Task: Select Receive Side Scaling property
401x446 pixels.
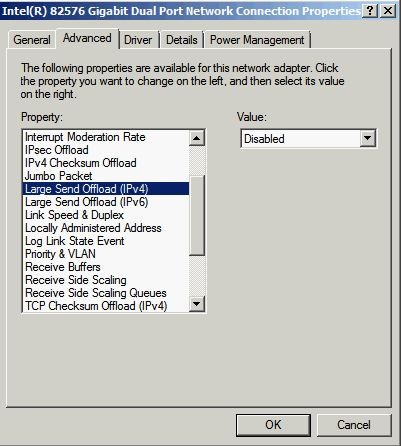Action: (x=106, y=280)
